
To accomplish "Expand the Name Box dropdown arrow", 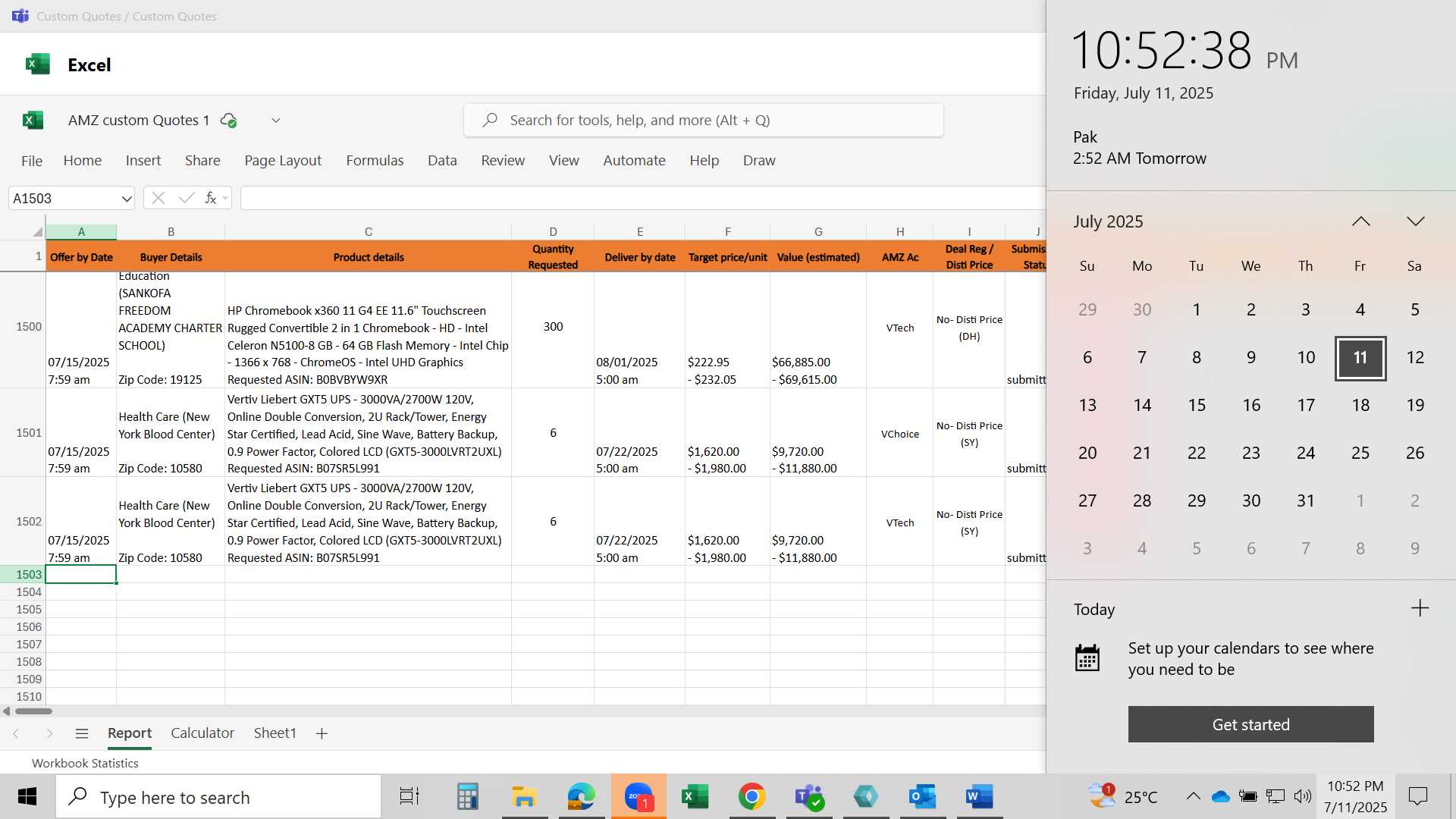I will coord(126,198).
